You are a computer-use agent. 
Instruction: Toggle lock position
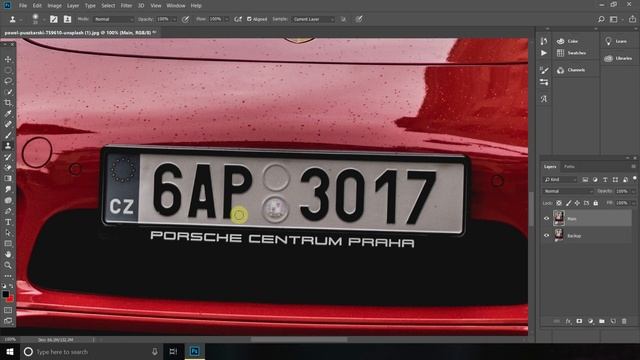tap(577, 203)
